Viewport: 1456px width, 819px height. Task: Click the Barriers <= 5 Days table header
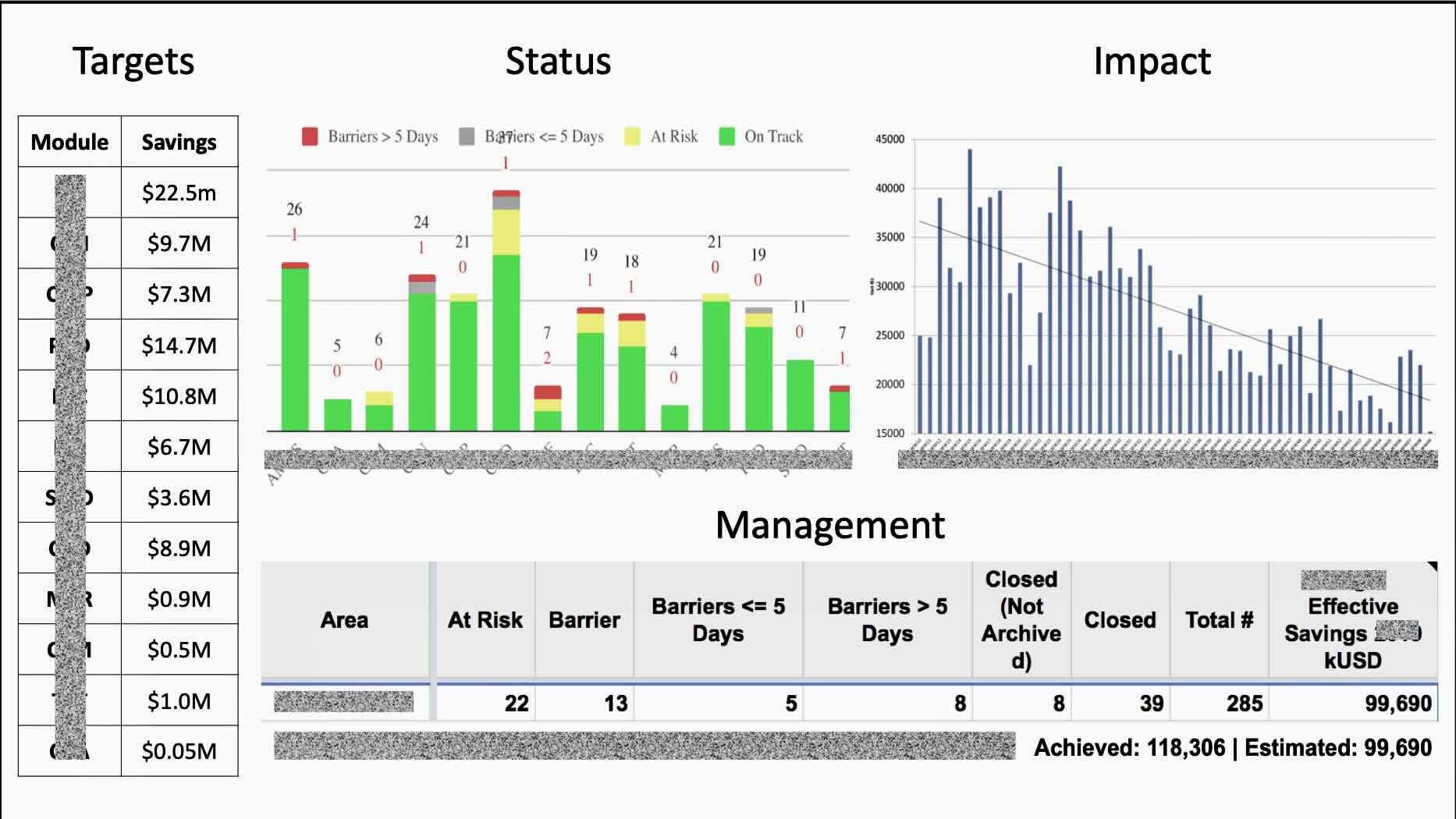point(718,620)
